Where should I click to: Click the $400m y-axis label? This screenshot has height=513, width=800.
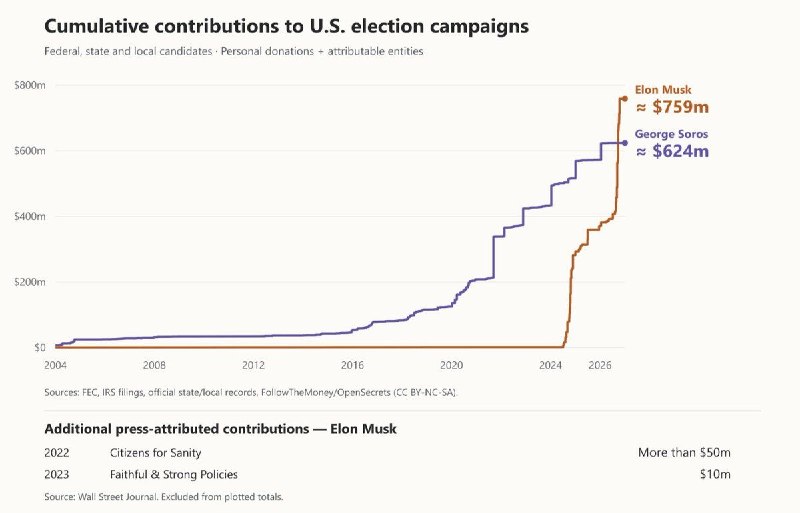[30, 216]
